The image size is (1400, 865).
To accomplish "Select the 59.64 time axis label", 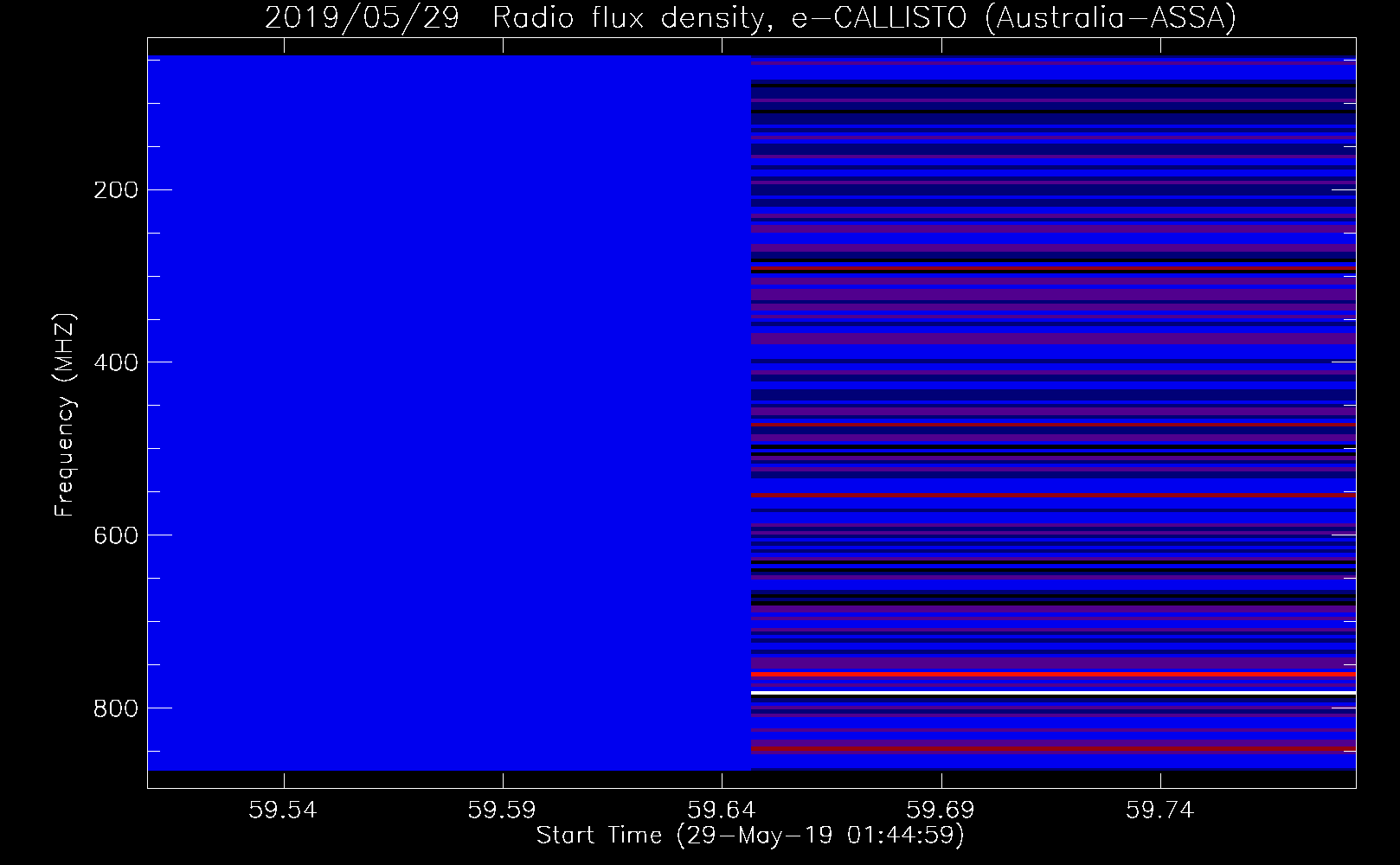I will coord(722,811).
